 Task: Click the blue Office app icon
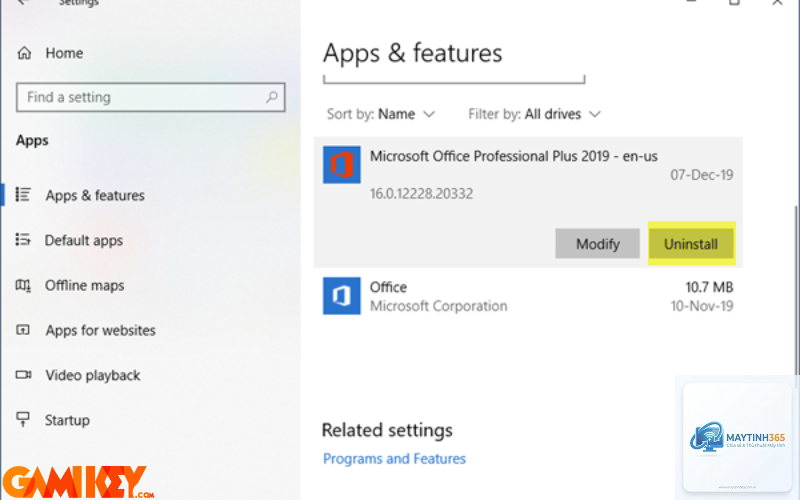[341, 296]
